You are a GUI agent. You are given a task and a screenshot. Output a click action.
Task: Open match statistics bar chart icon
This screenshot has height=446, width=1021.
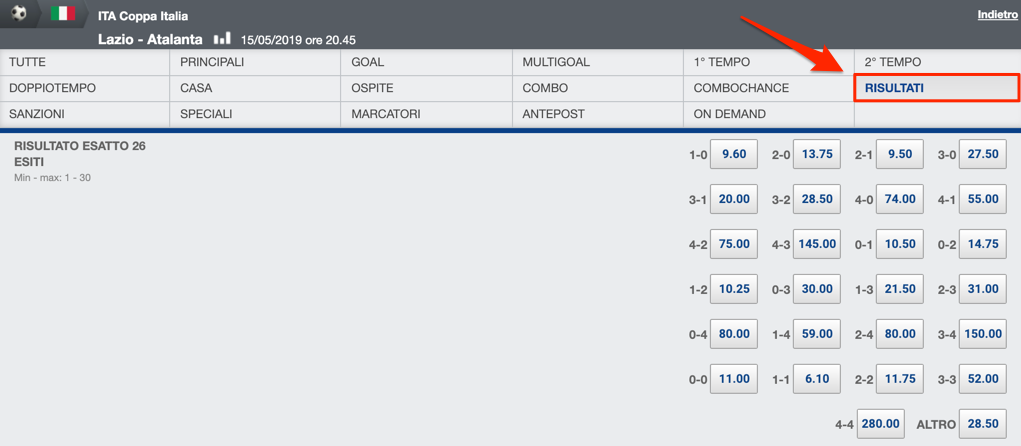(222, 38)
